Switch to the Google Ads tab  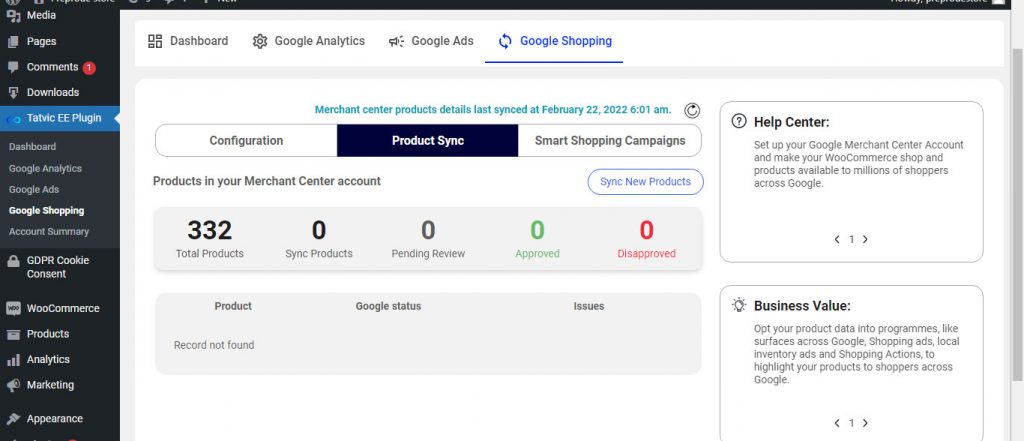431,41
